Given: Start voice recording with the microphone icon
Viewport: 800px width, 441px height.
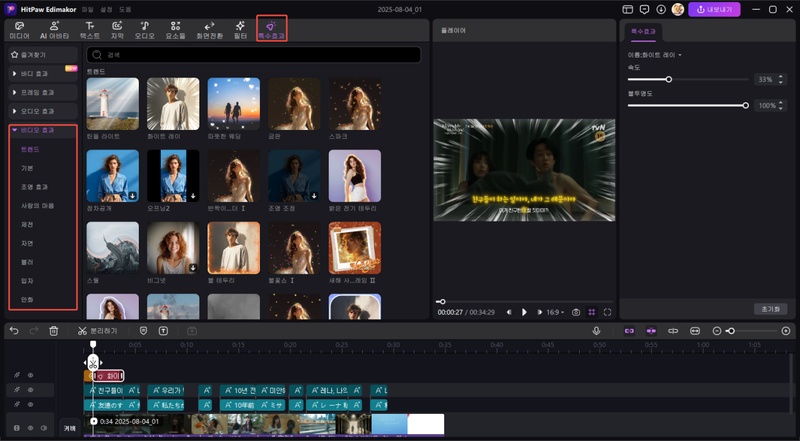Looking at the screenshot, I should 596,331.
